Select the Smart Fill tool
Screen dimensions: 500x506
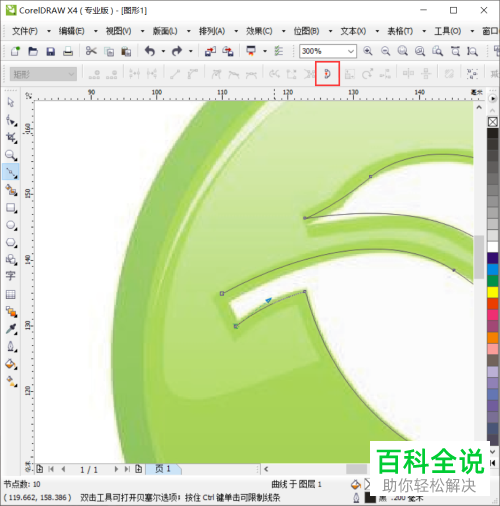coord(11,190)
